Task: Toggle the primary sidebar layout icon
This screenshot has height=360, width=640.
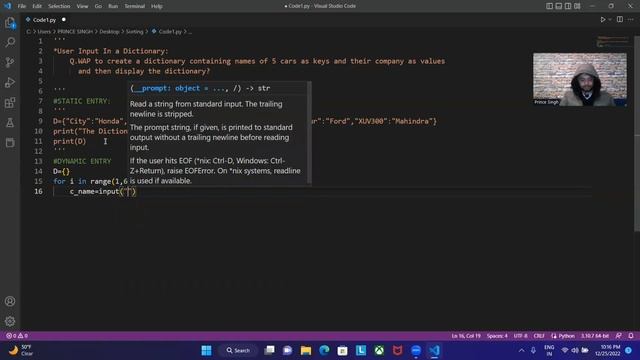Action: click(x=549, y=6)
